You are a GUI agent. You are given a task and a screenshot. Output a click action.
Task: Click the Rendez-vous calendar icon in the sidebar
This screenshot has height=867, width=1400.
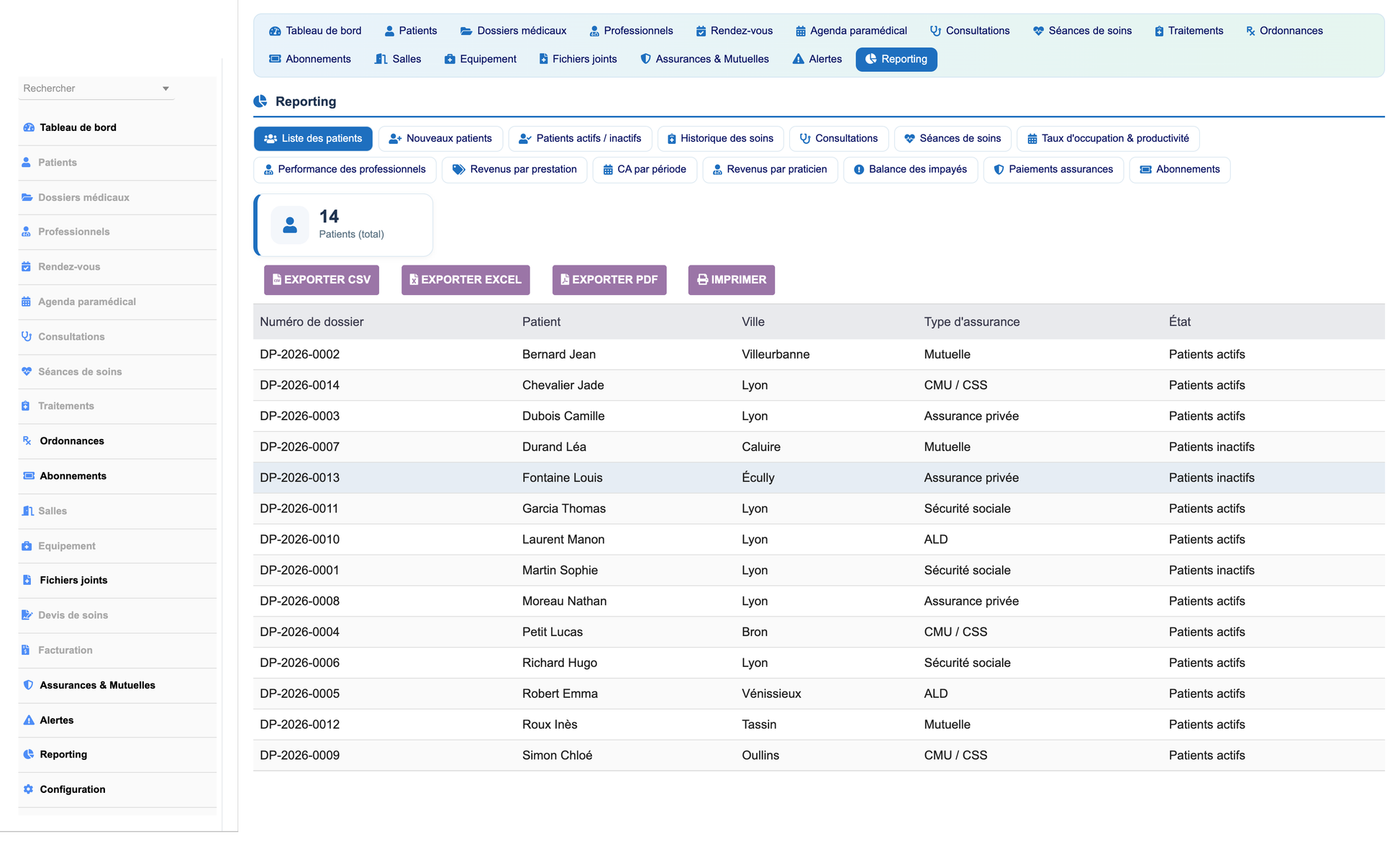tap(27, 267)
